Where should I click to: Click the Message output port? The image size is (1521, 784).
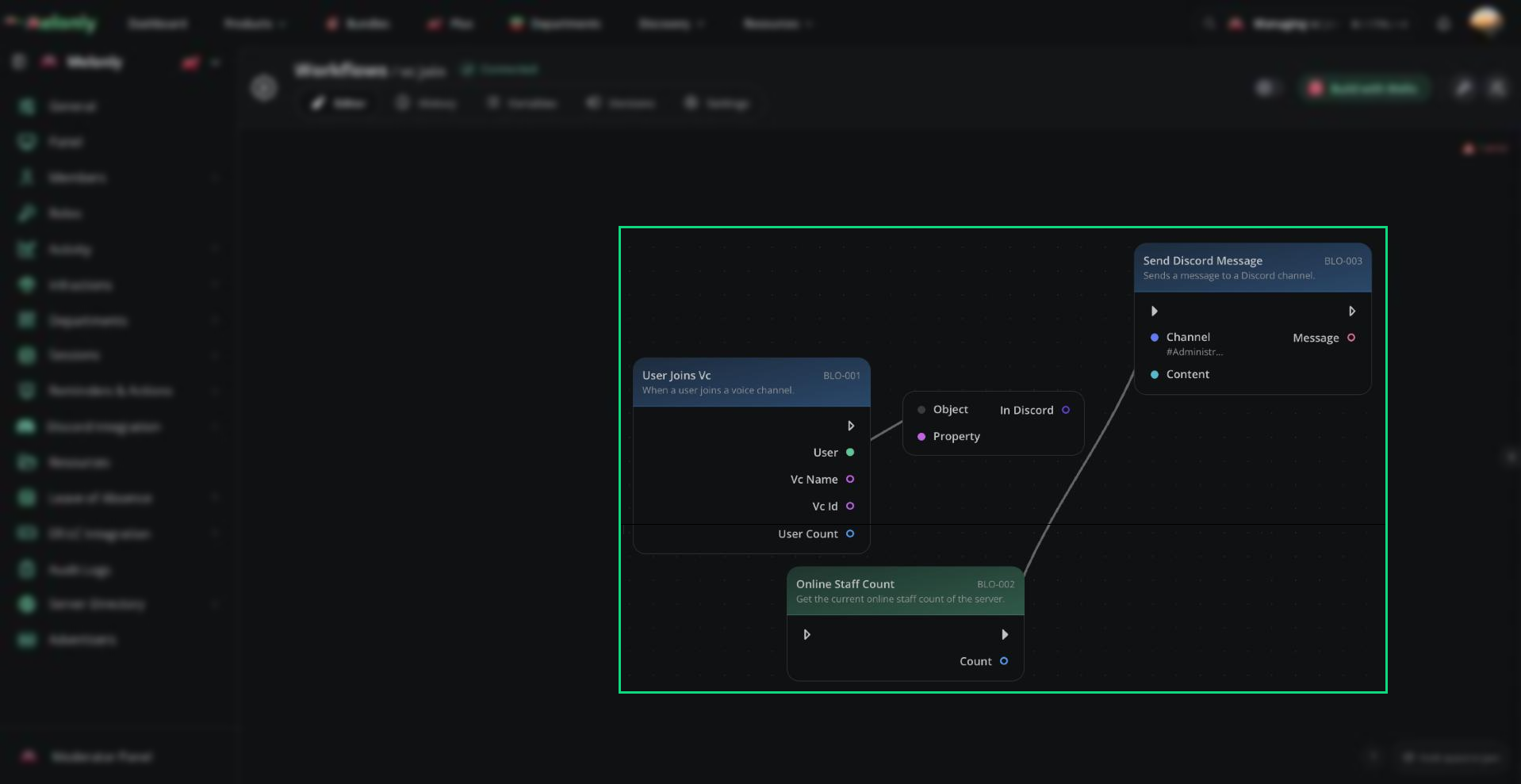pos(1351,338)
